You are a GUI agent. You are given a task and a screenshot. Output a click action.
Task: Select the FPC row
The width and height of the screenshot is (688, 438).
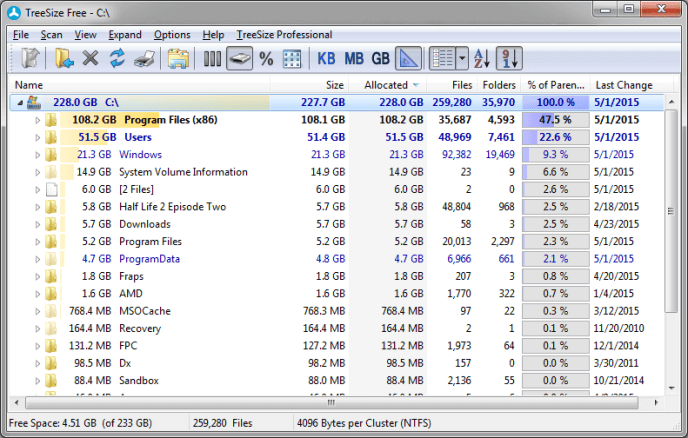(x=337, y=346)
